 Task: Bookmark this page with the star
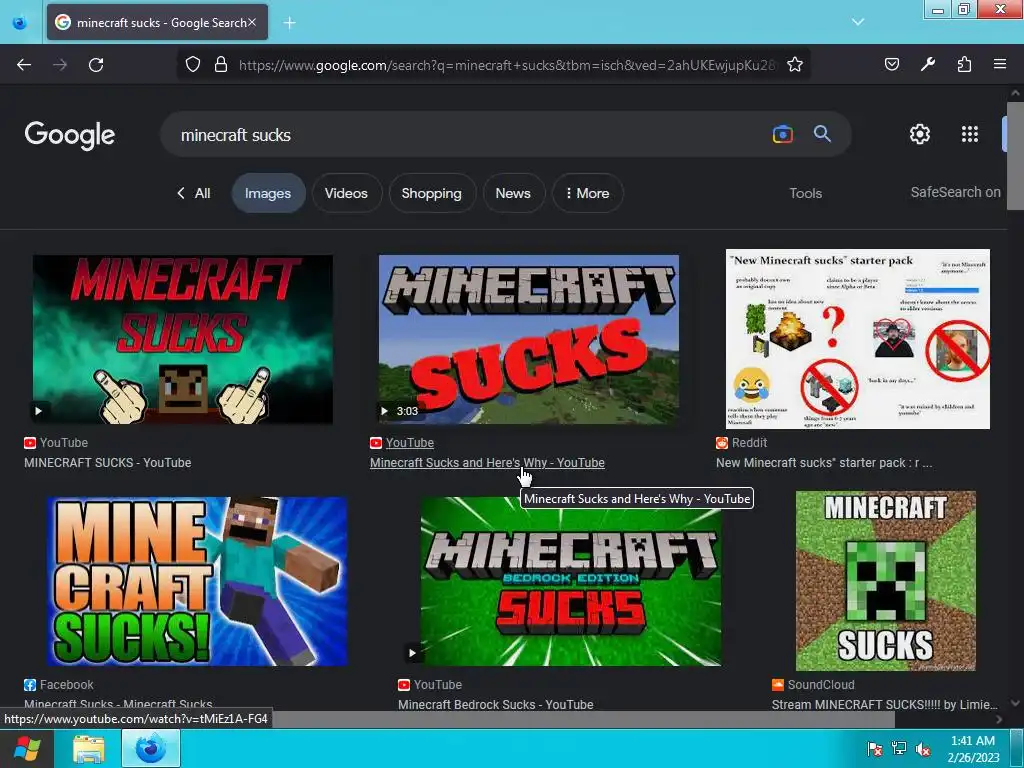pos(795,64)
